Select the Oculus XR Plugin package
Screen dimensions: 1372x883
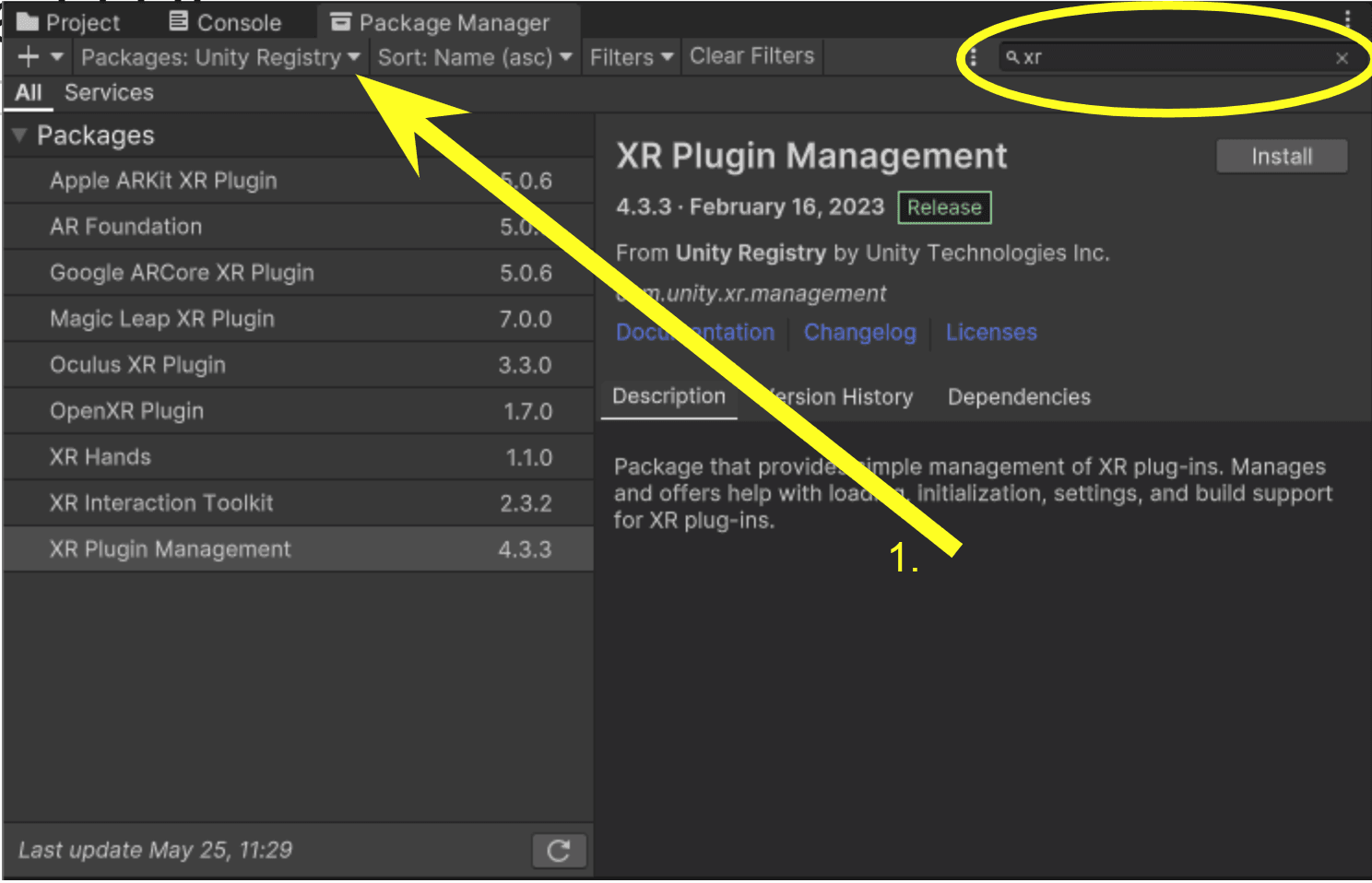tap(136, 364)
